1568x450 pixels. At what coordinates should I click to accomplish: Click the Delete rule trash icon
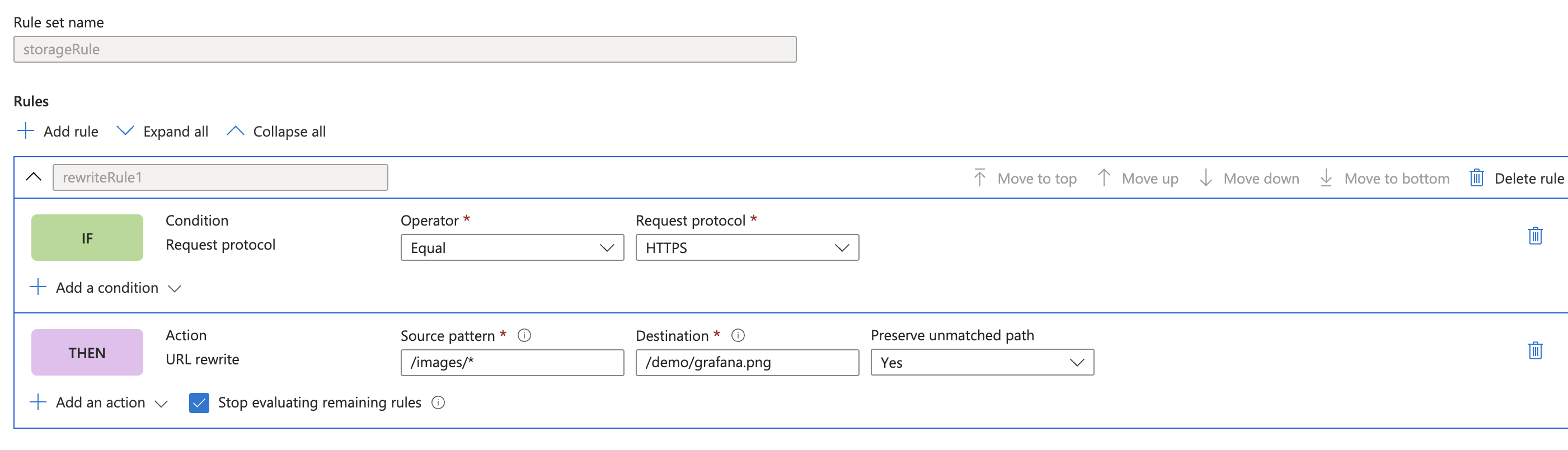tap(1477, 178)
